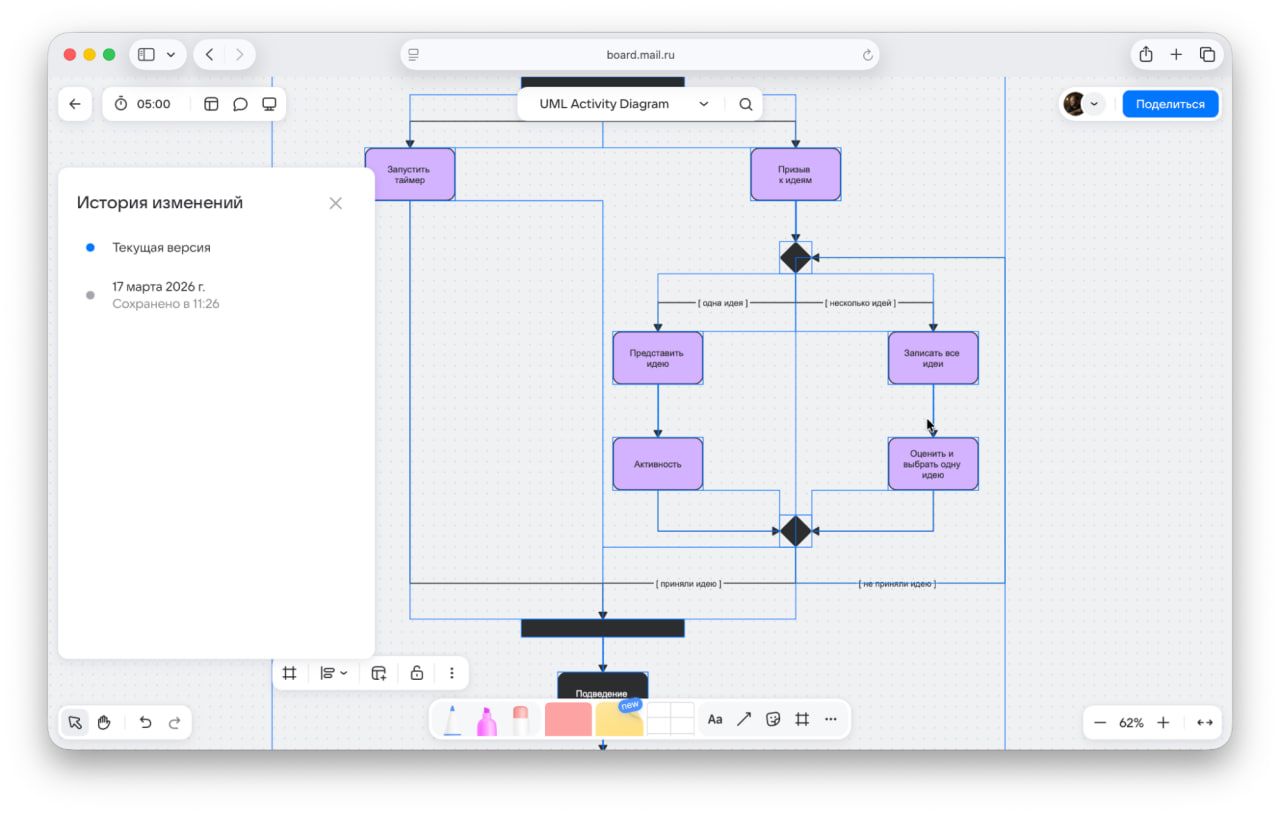Toggle the Safari sidebar button
Viewport: 1280px width, 813px height.
147,55
